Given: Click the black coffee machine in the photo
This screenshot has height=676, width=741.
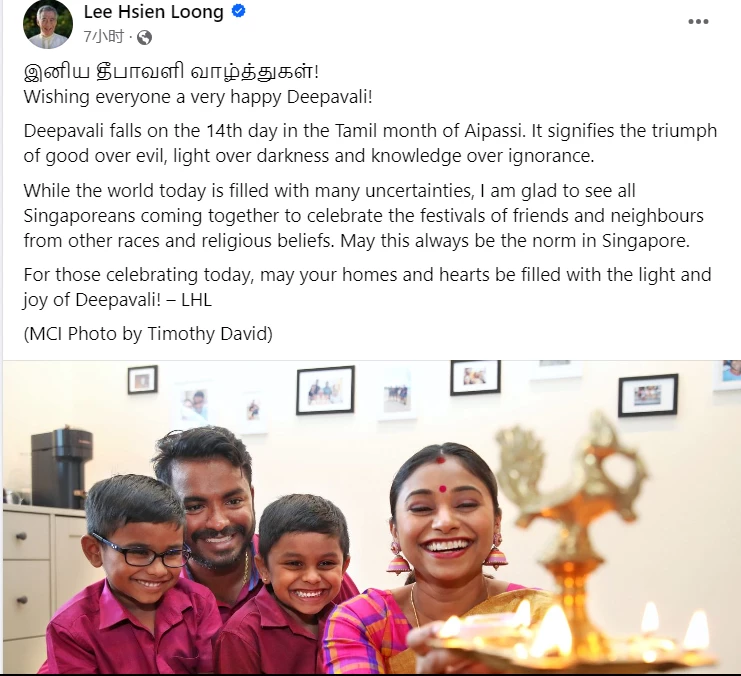Looking at the screenshot, I should click(x=61, y=468).
